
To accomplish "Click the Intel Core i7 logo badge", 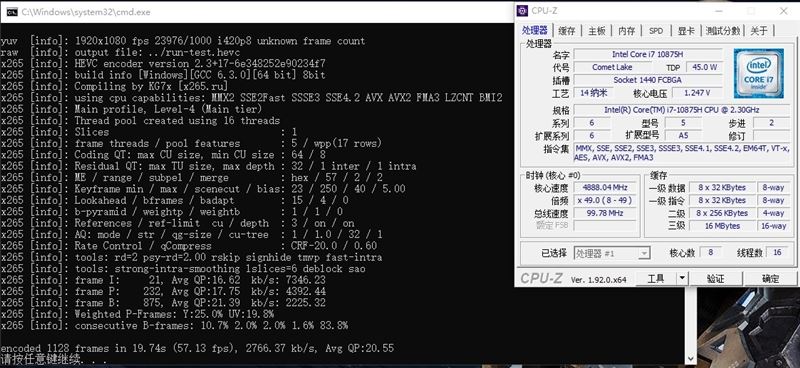I will [758, 73].
